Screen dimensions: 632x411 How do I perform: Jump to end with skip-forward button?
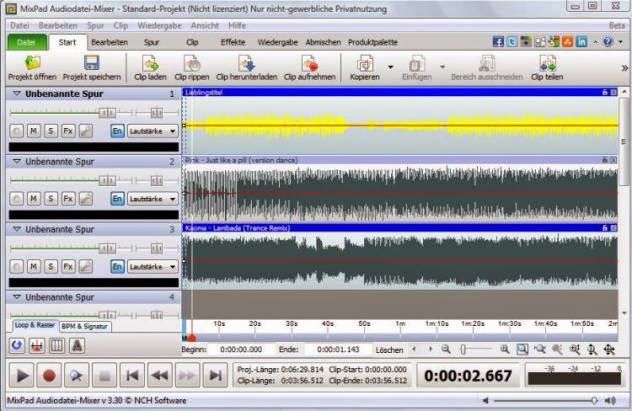click(215, 376)
